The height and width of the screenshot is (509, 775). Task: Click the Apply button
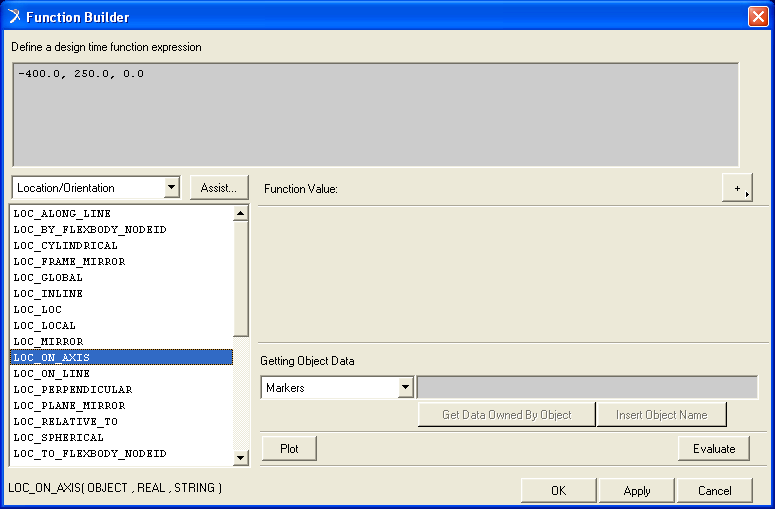pos(637,490)
